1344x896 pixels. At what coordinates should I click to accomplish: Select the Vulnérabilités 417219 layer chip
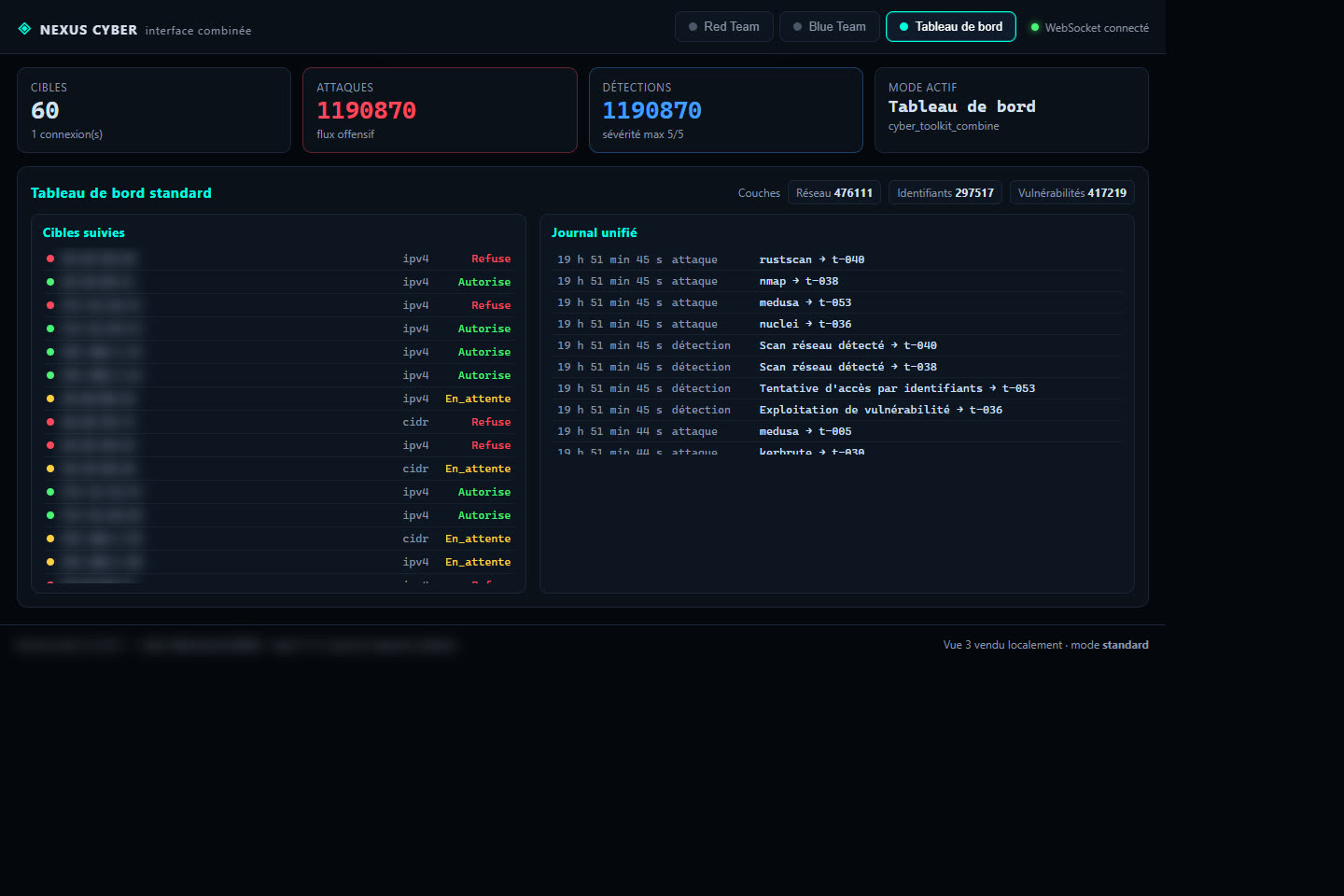pos(1071,192)
